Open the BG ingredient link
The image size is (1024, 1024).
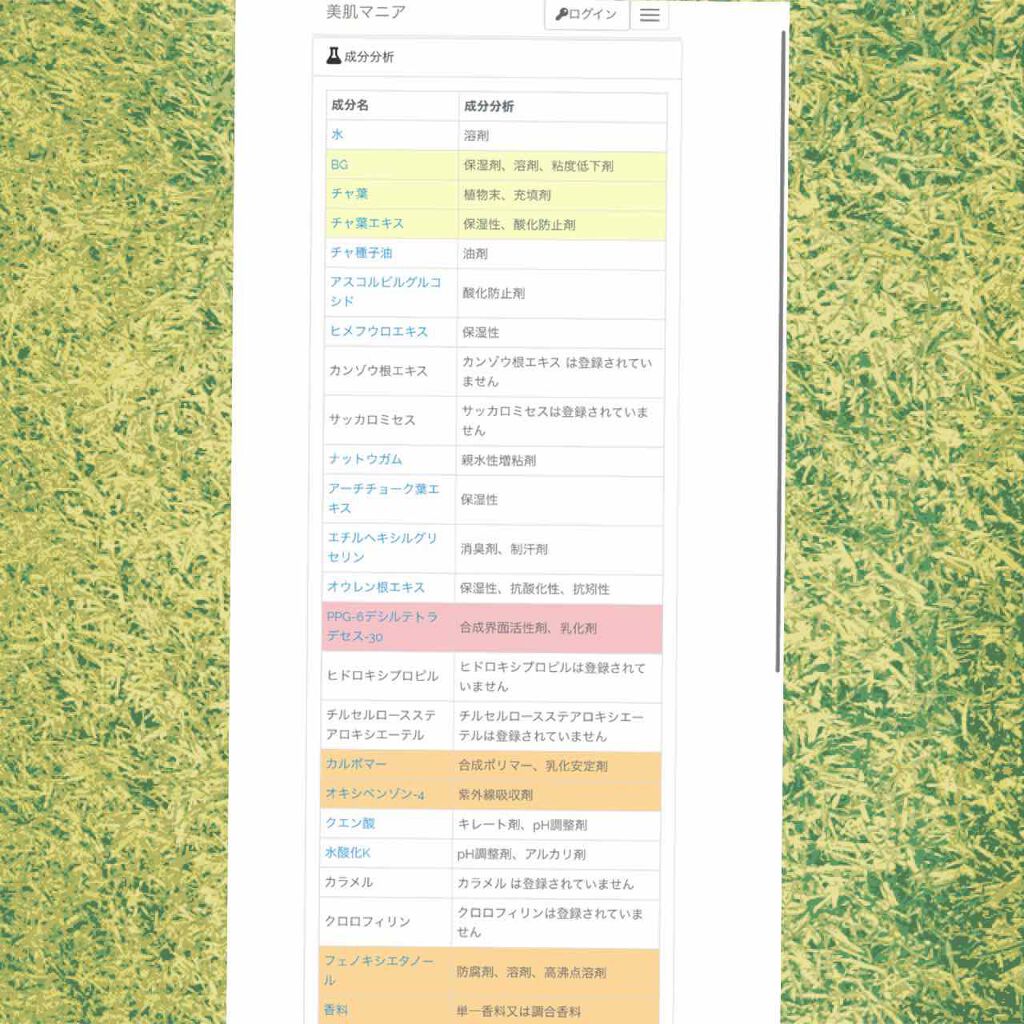pos(339,164)
